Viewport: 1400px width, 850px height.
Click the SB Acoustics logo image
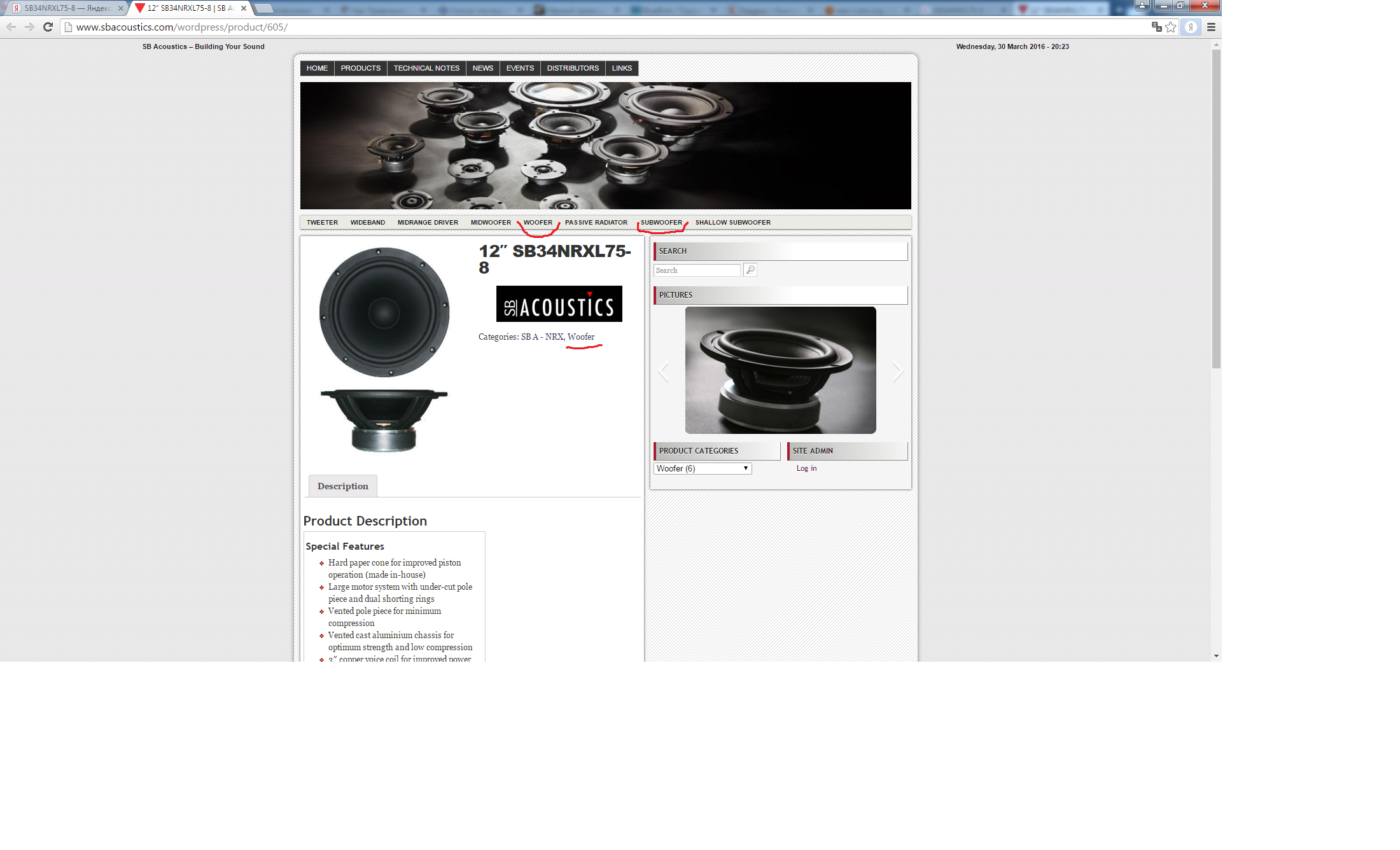point(559,304)
